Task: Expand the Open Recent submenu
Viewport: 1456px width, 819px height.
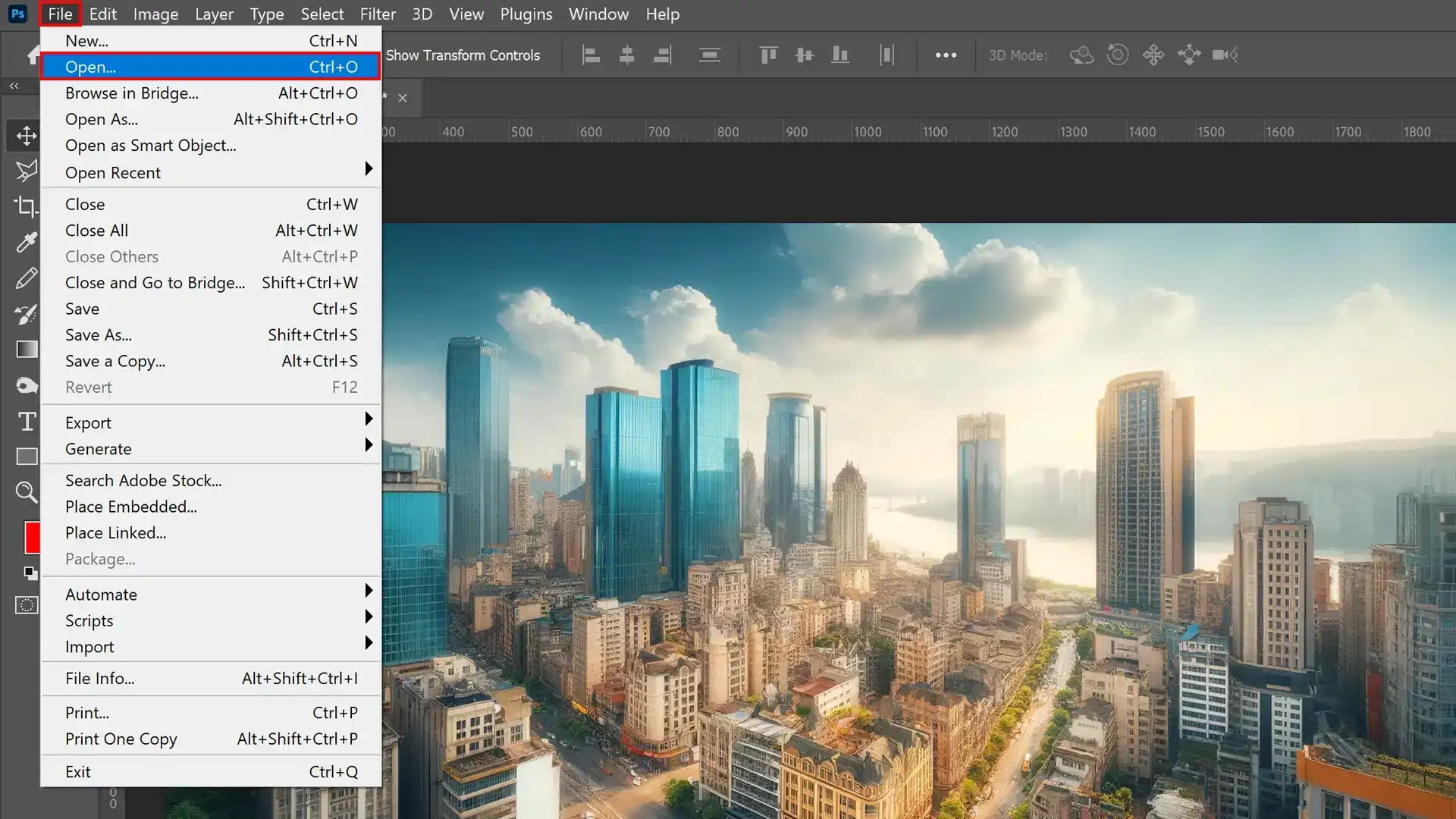Action: tap(211, 172)
